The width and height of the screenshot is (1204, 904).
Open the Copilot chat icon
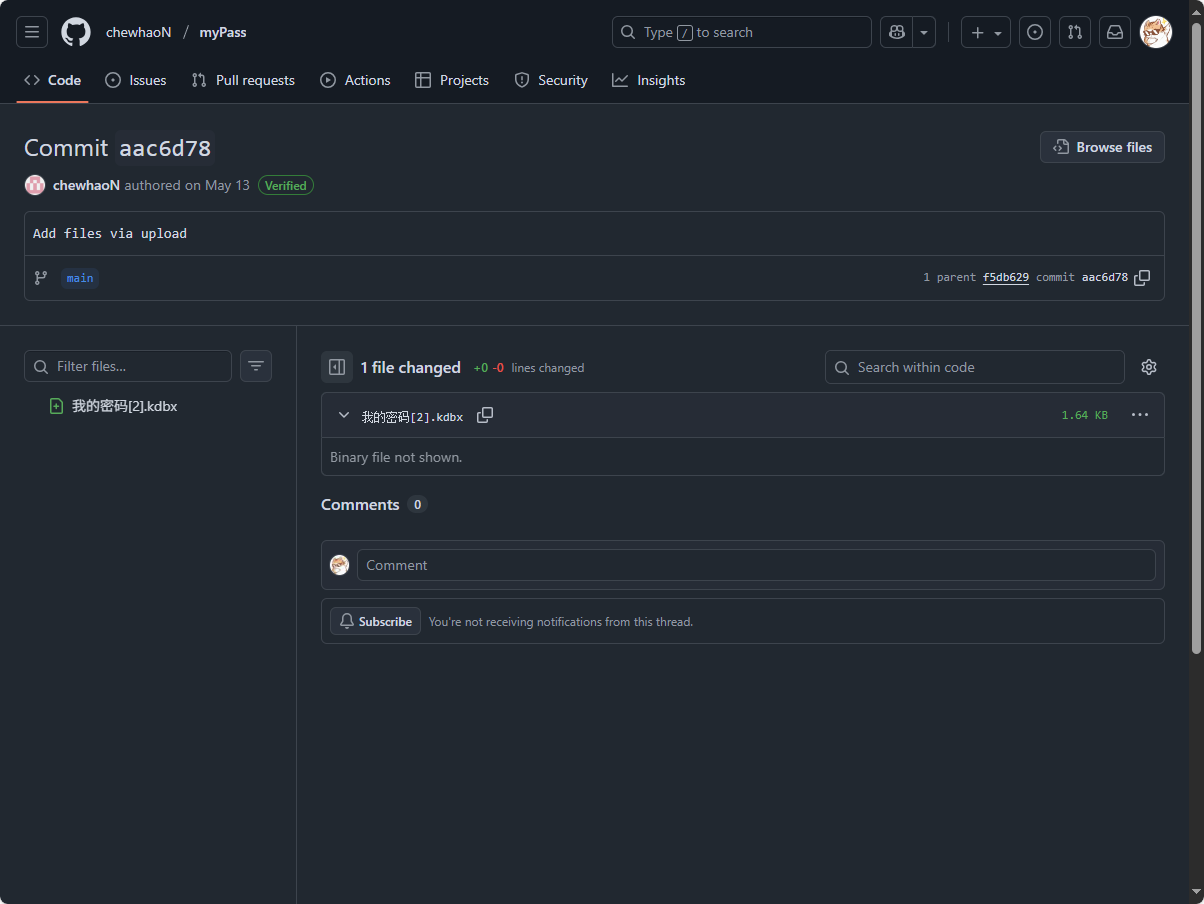897,32
